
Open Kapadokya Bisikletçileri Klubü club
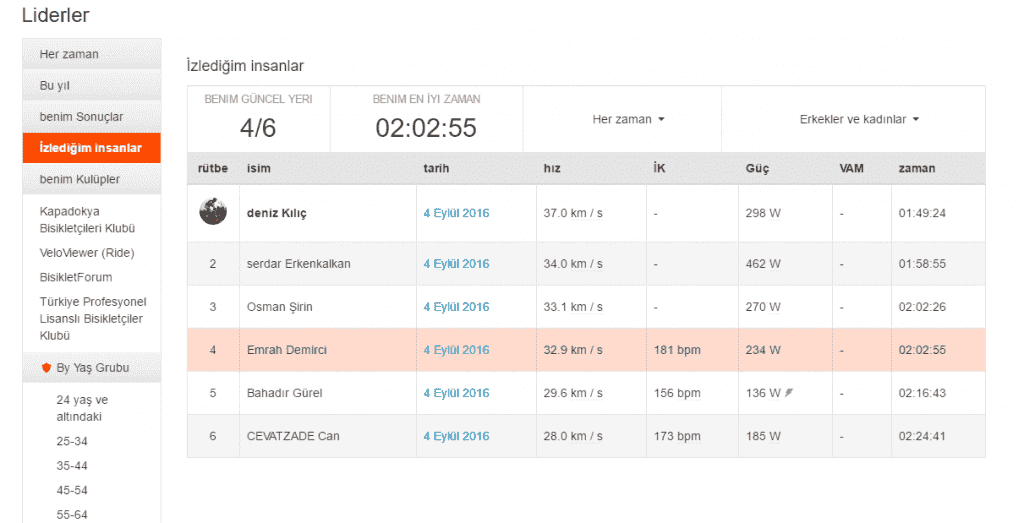[87, 220]
